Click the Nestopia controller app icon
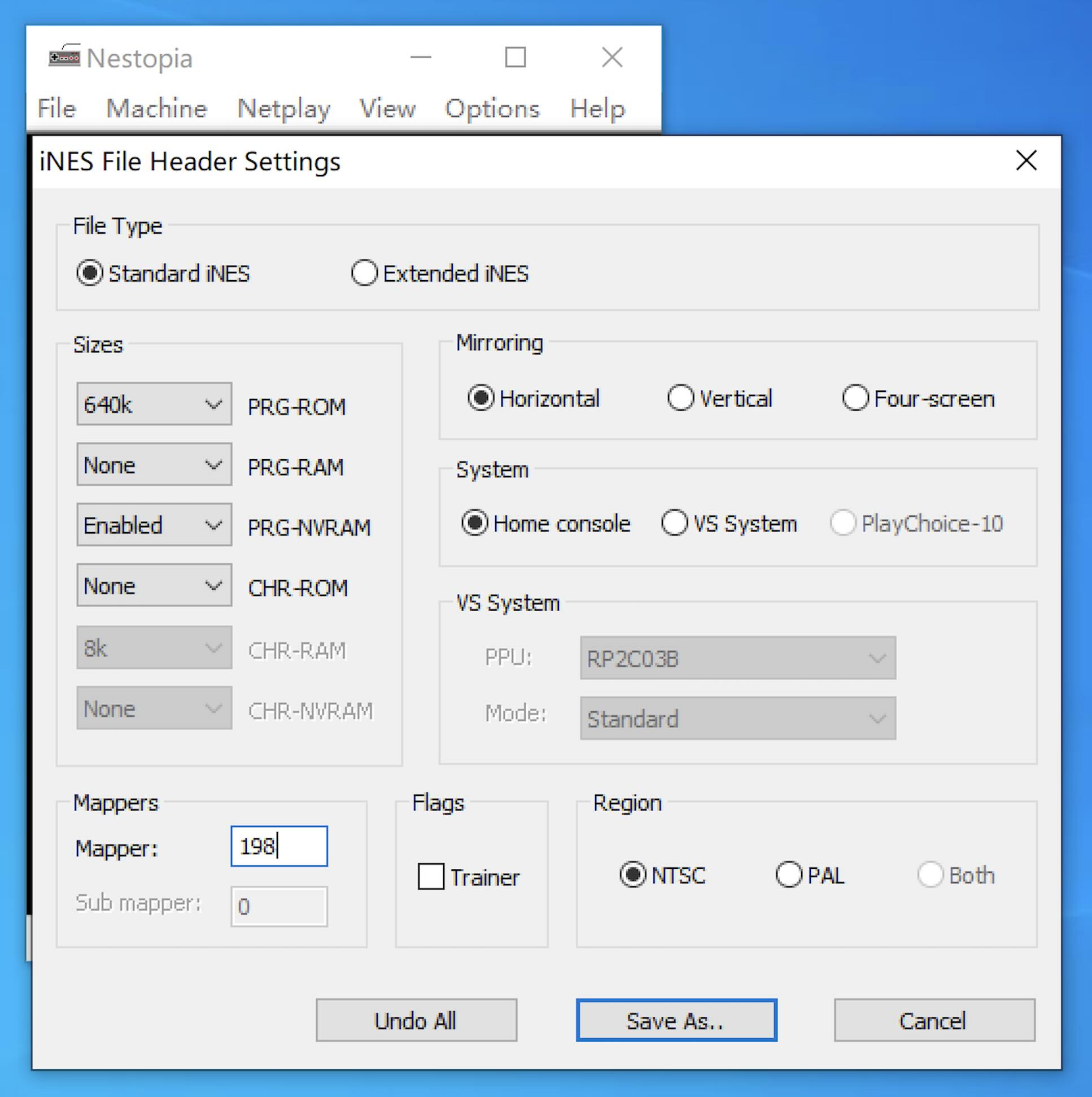Viewport: 1092px width, 1097px height. [64, 56]
